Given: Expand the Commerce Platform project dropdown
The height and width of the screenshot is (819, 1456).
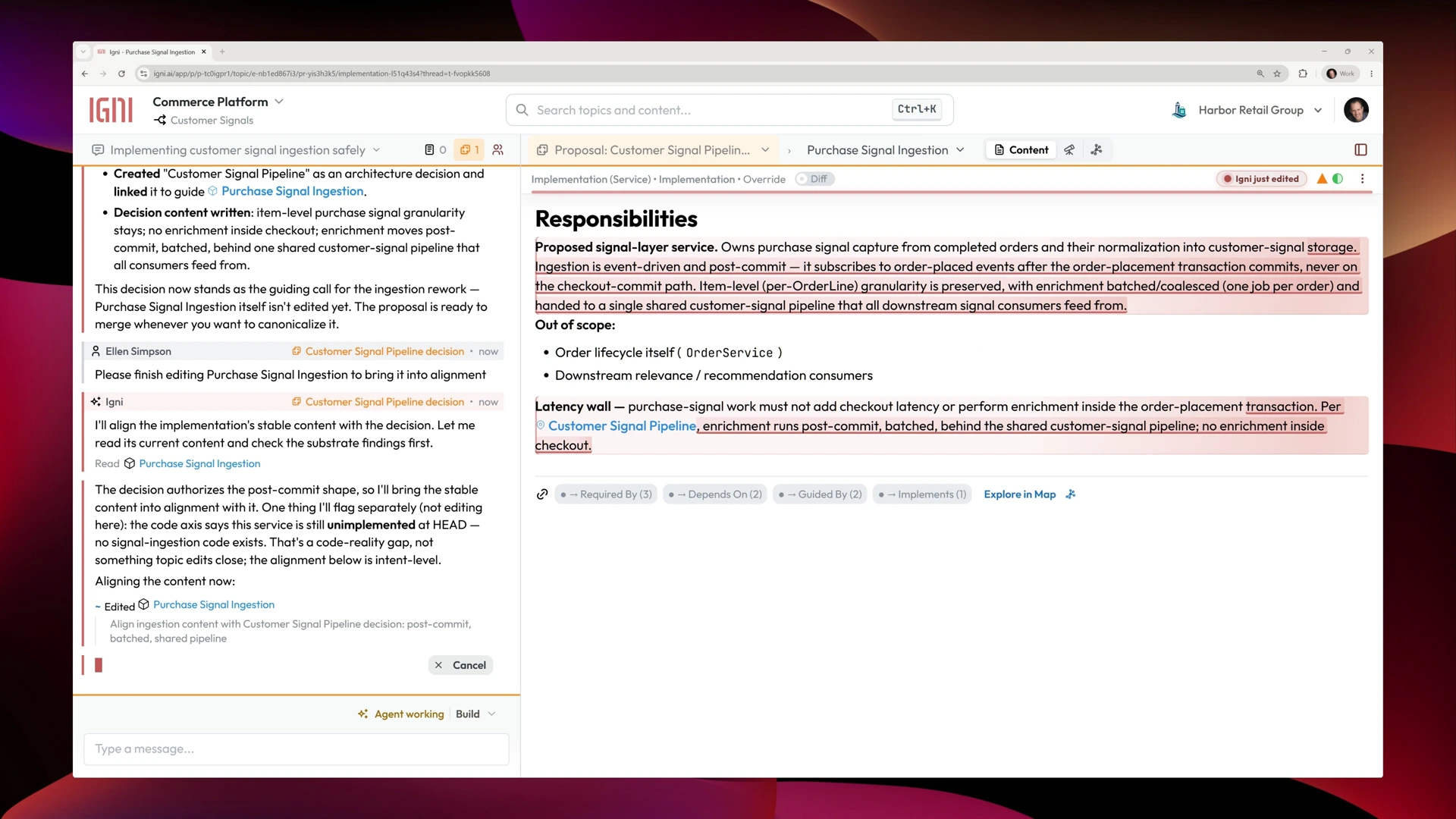Looking at the screenshot, I should [x=279, y=102].
